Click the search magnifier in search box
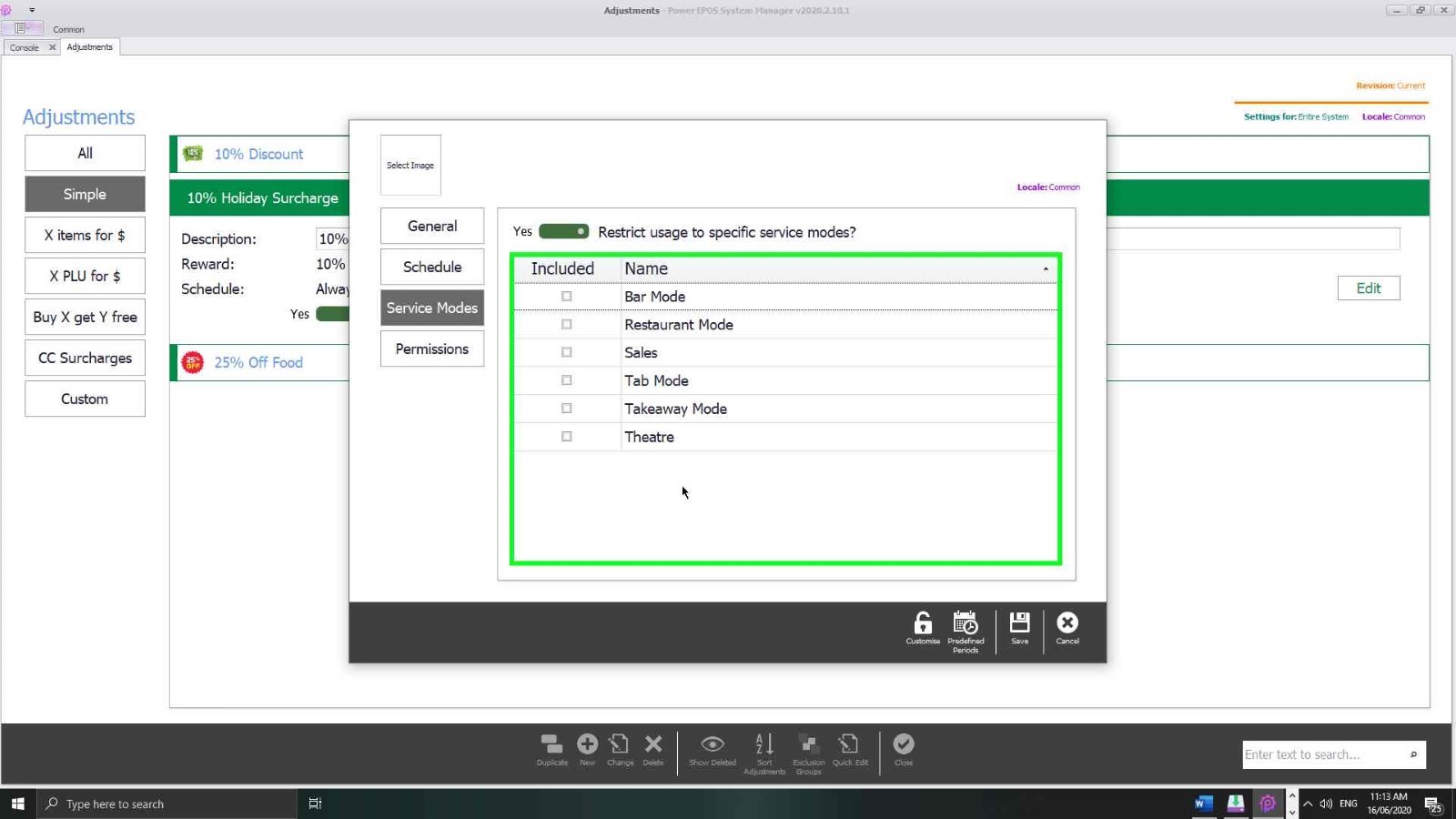The image size is (1456, 819). (x=1413, y=754)
